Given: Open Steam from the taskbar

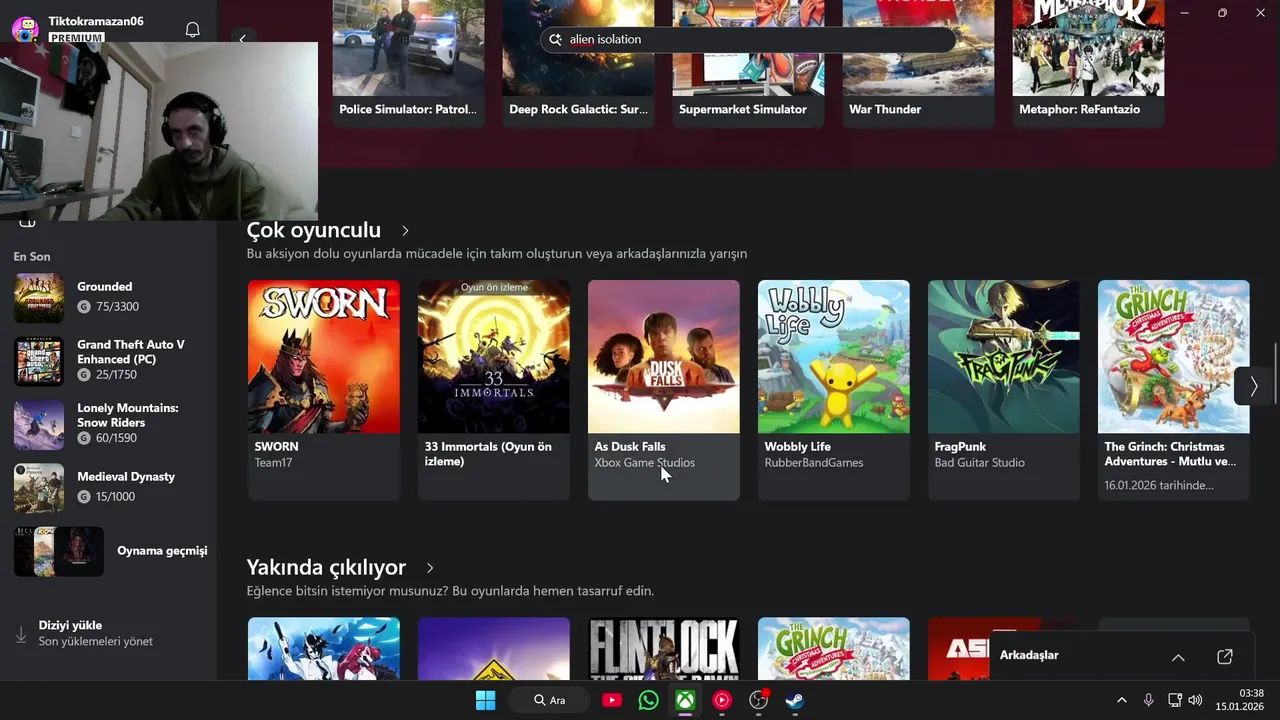Looking at the screenshot, I should coord(794,700).
